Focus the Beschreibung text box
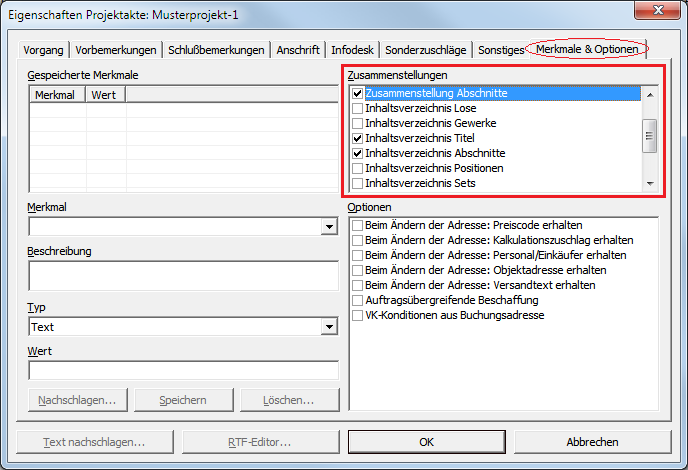Viewport: 688px width, 470px height. [183, 276]
